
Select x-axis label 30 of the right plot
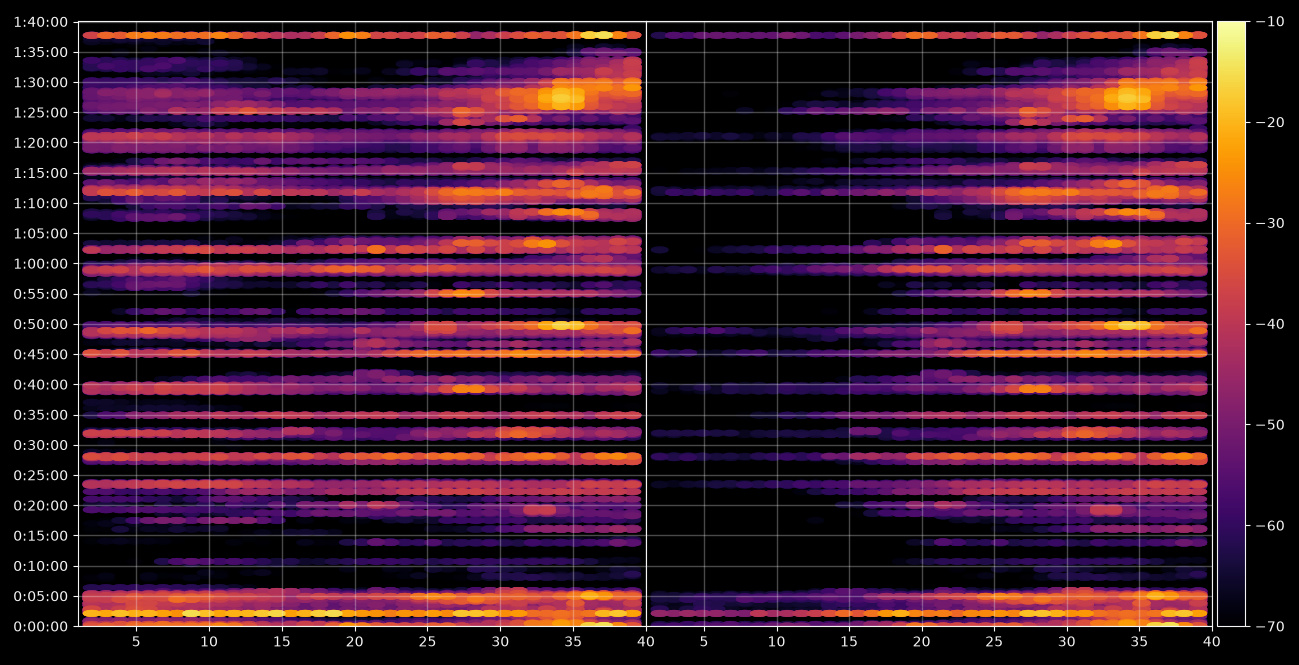click(1067, 644)
